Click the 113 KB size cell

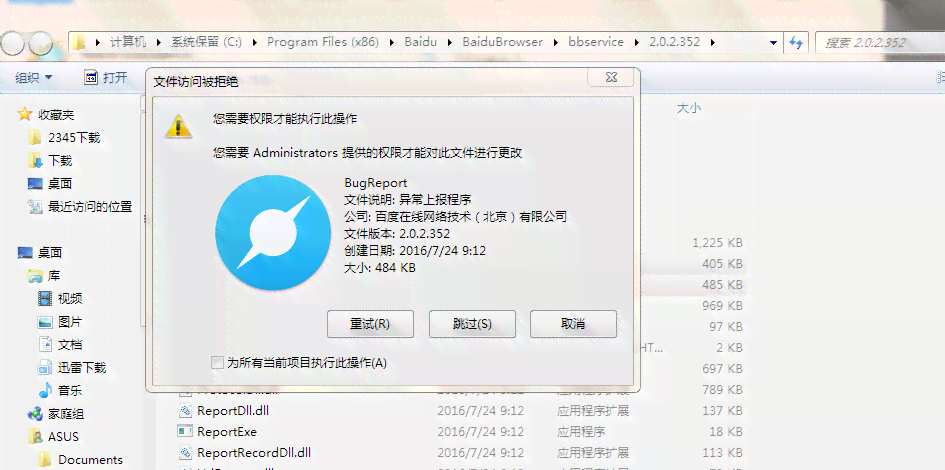[722, 453]
